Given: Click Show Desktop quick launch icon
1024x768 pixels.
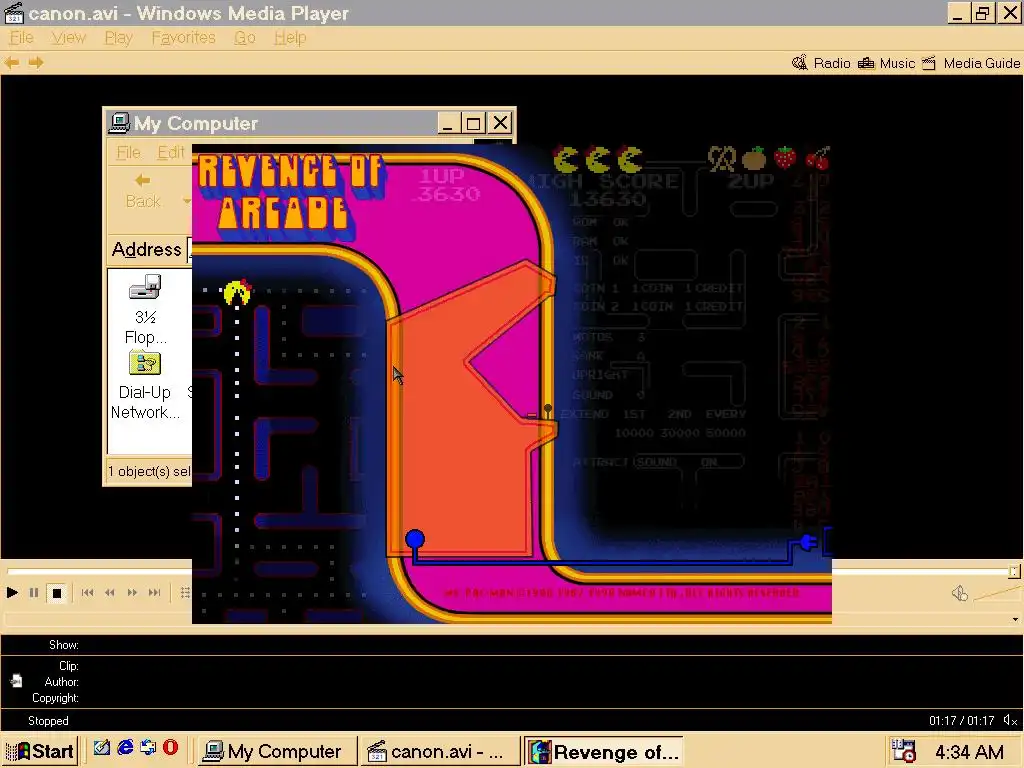Looking at the screenshot, I should coord(101,748).
